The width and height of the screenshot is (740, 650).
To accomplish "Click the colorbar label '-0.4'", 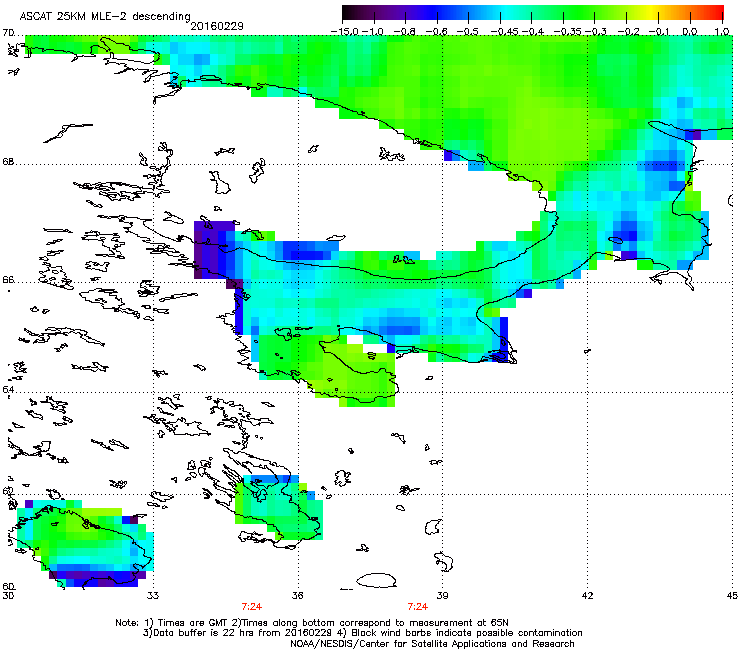I will point(532,32).
